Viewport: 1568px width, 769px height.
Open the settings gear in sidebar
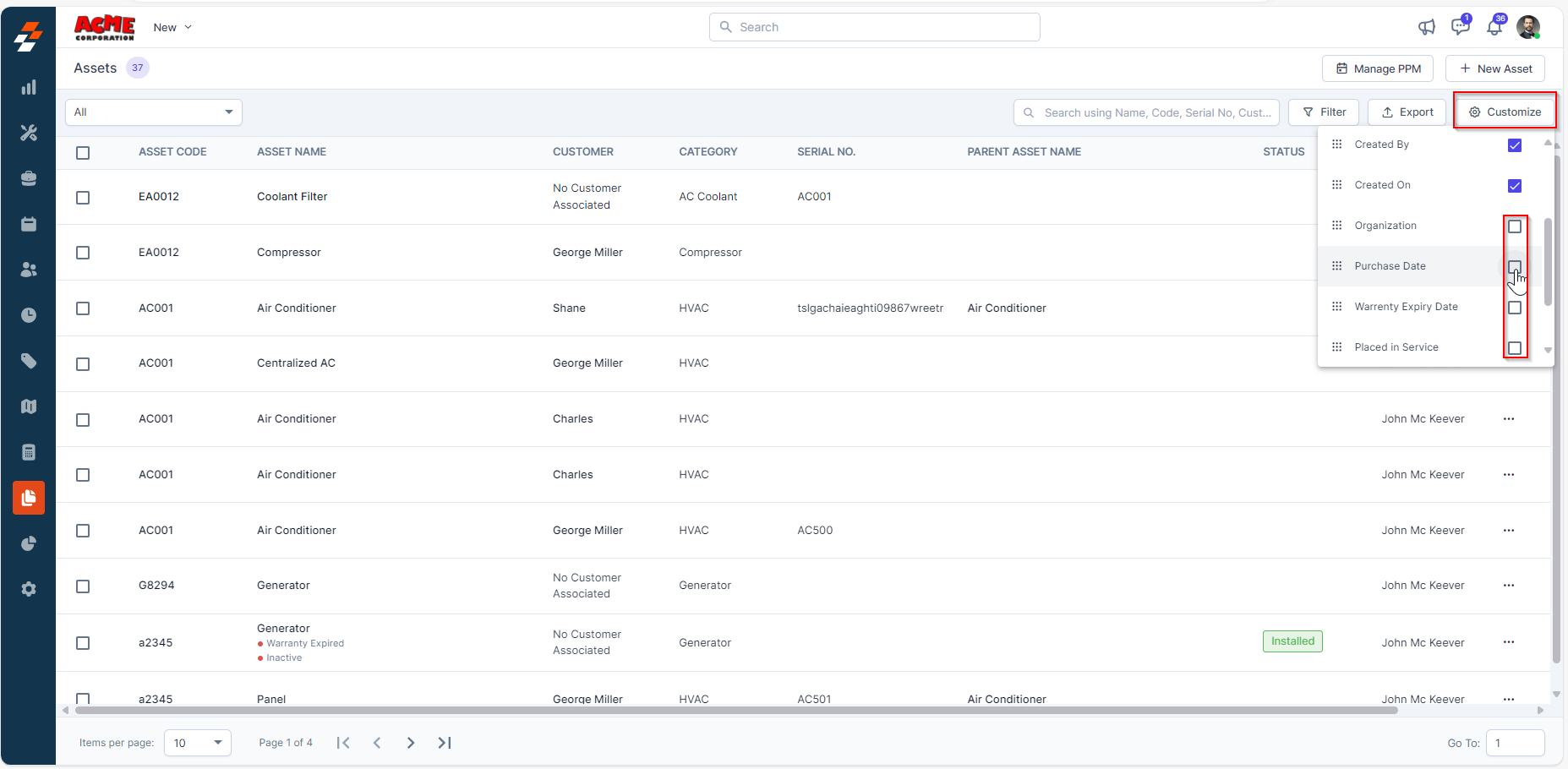[x=29, y=589]
